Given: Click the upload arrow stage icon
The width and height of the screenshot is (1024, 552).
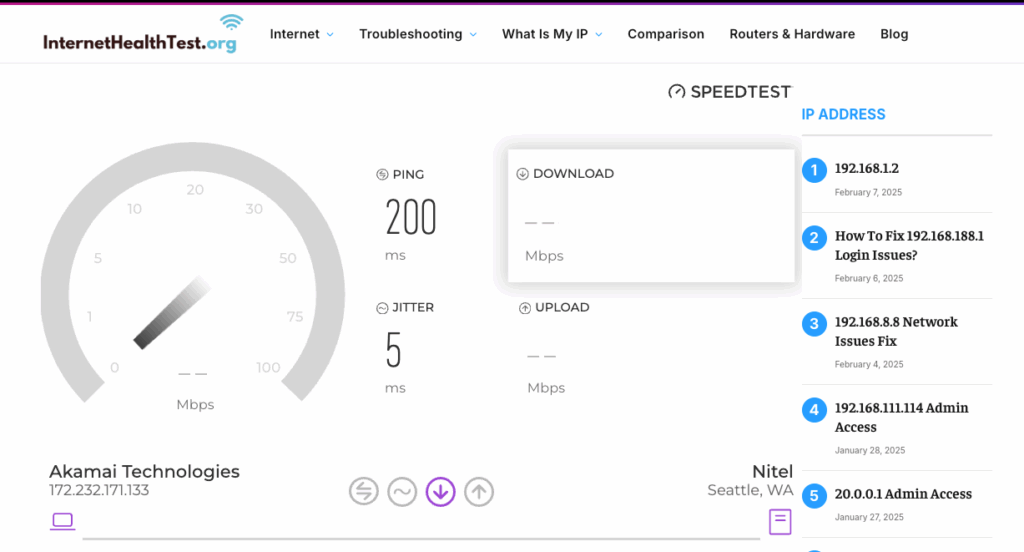Looking at the screenshot, I should (x=479, y=491).
